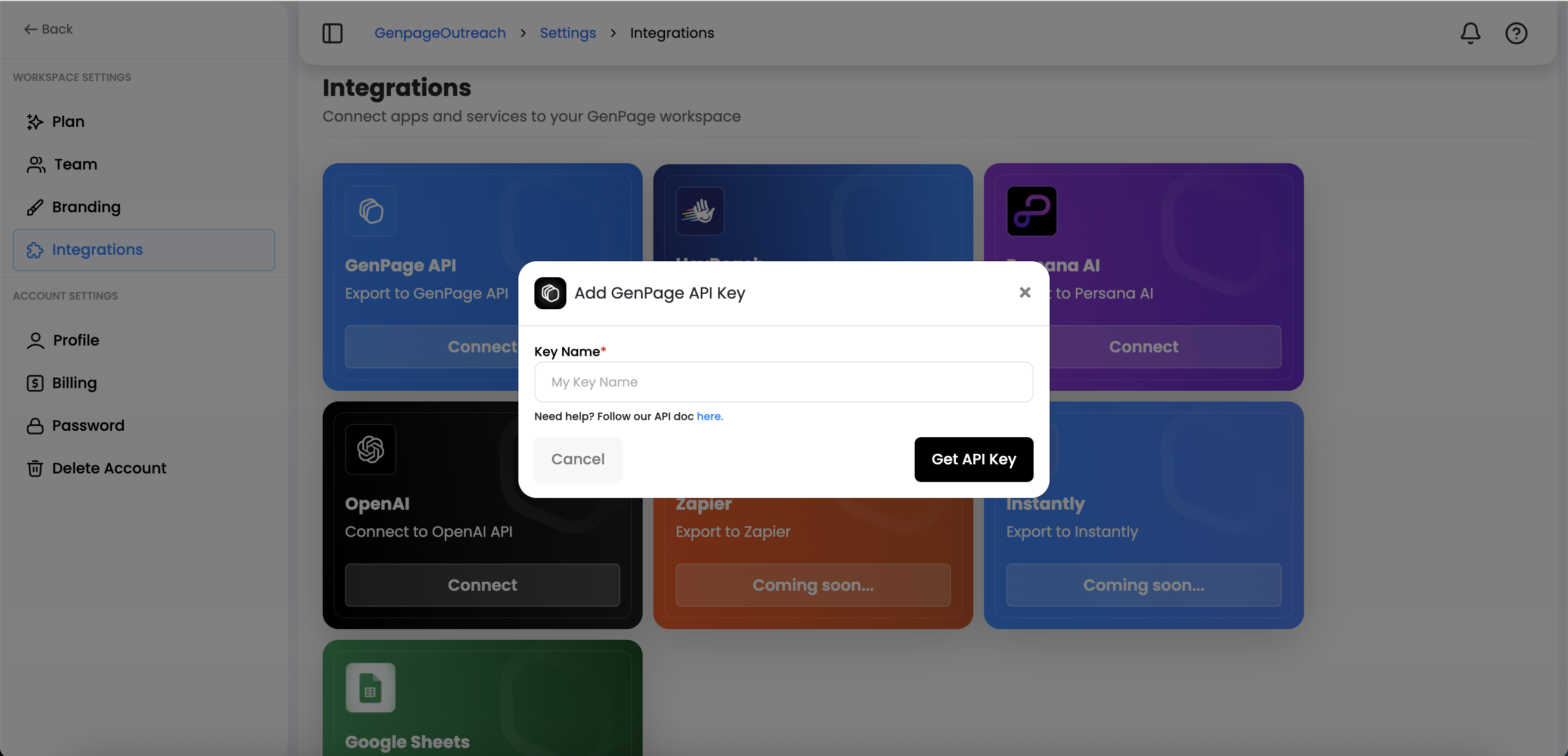
Task: Click Coming soon on the Instantly card
Action: coord(1143,585)
